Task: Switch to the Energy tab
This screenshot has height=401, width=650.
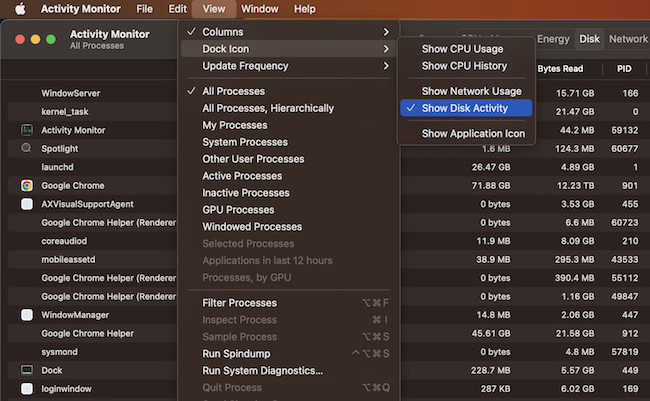Action: click(553, 39)
